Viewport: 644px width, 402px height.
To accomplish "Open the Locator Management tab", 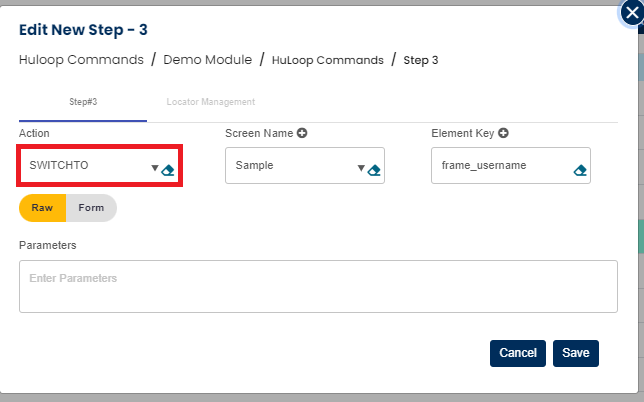I will tap(210, 102).
